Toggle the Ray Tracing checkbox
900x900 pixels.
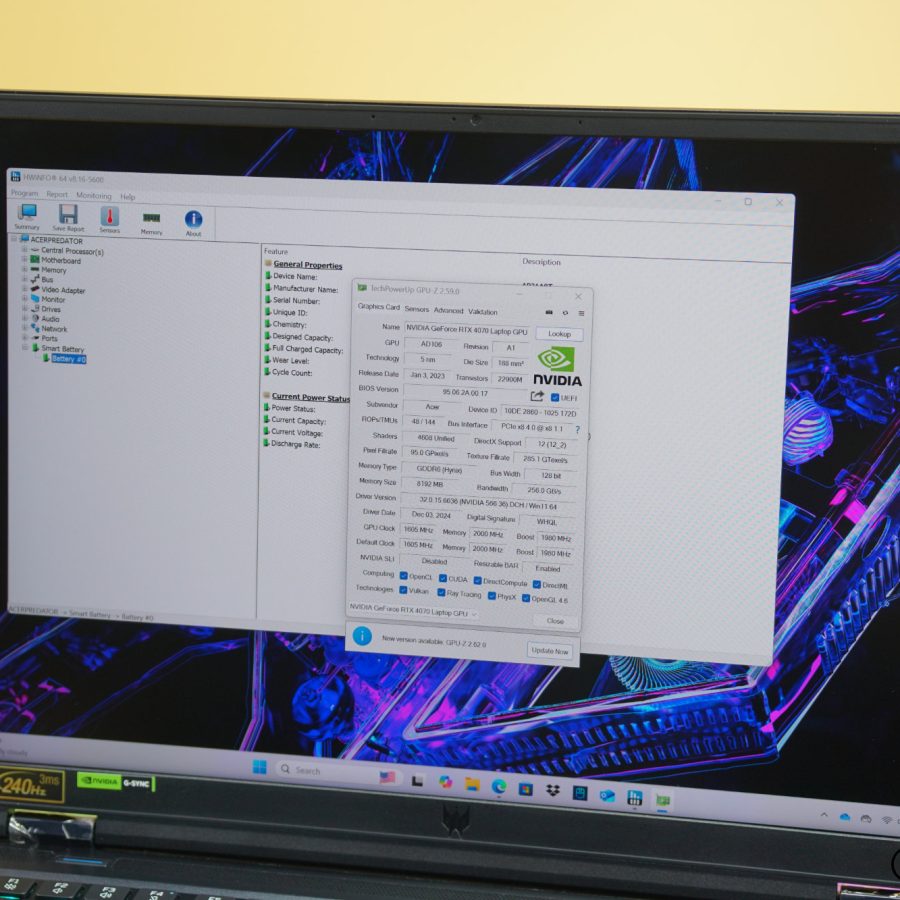(441, 592)
